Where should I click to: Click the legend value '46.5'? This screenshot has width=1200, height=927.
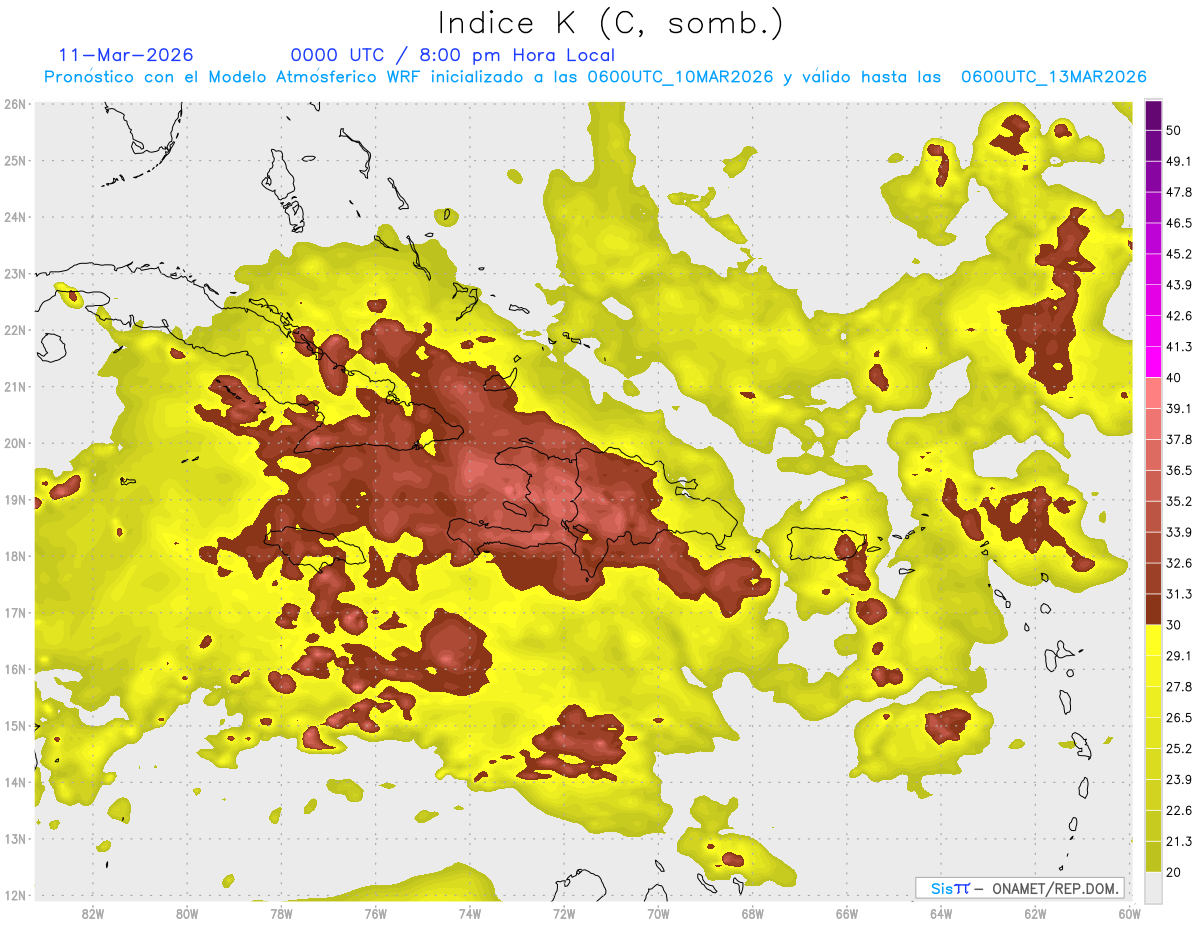point(1178,223)
